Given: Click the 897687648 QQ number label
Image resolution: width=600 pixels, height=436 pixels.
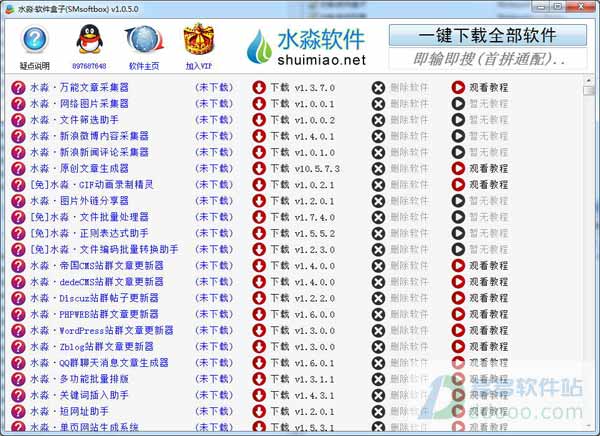Looking at the screenshot, I should coord(89,66).
